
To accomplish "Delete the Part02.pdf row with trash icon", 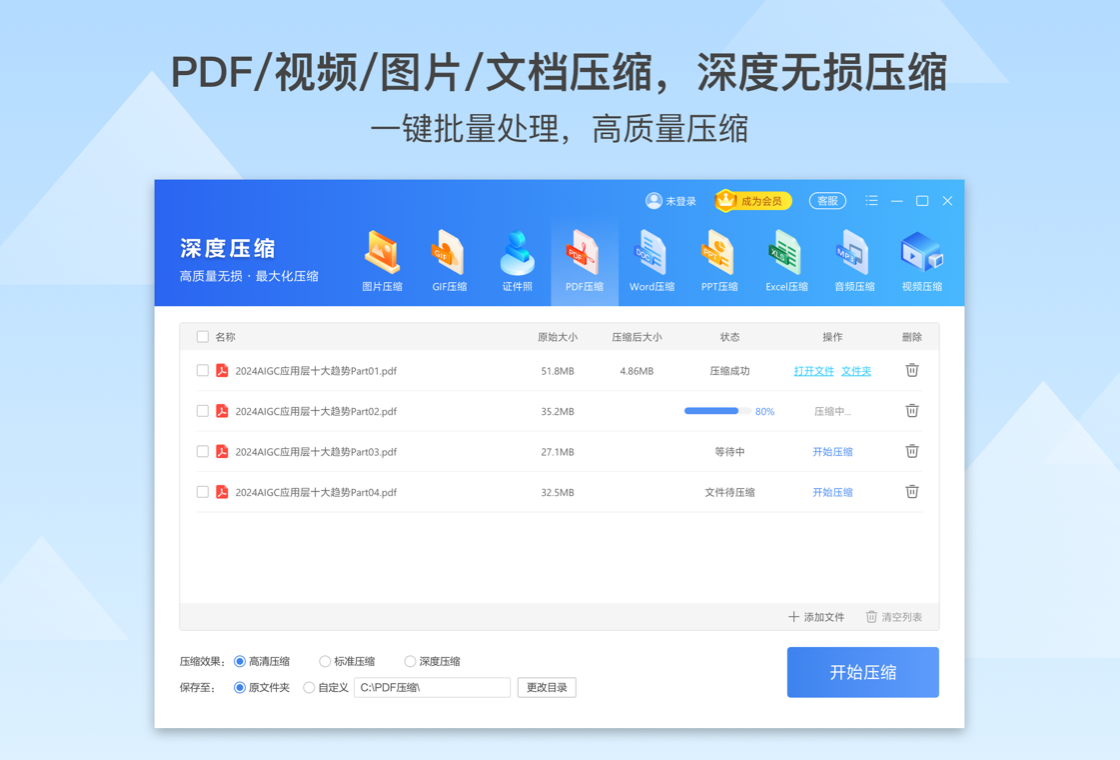I will click(x=912, y=411).
